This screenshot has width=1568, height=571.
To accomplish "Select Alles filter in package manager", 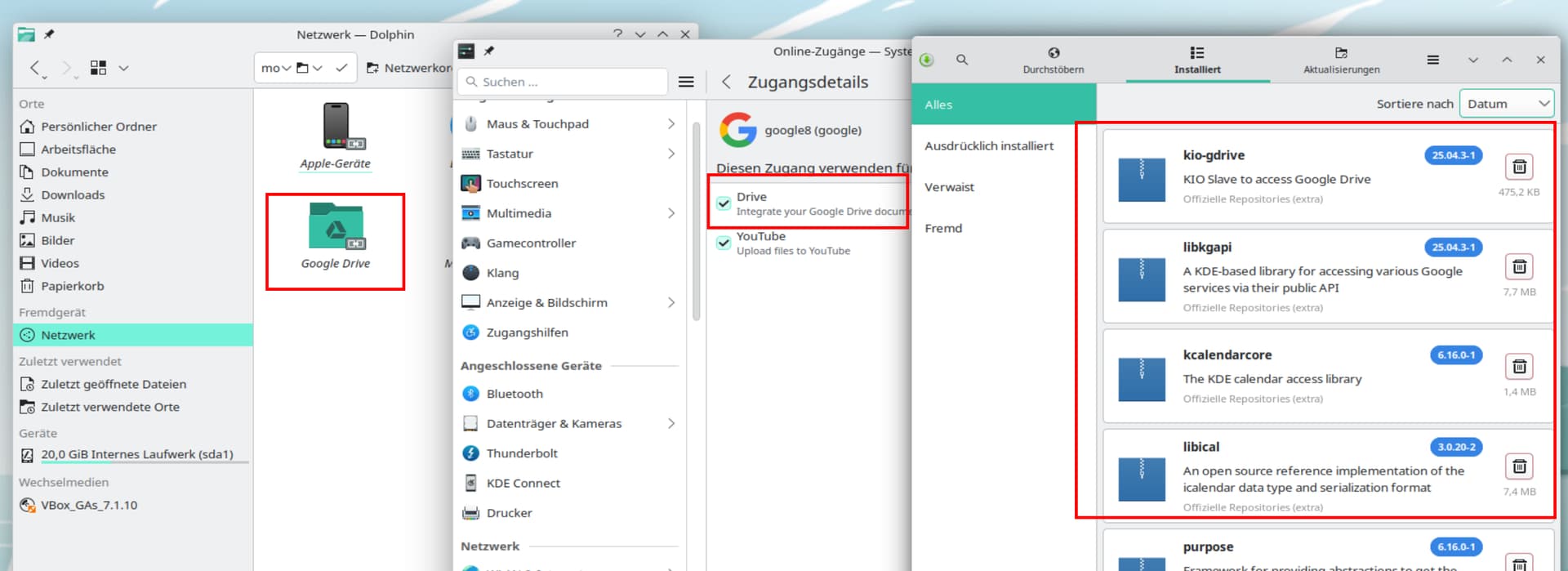I will pos(1004,105).
